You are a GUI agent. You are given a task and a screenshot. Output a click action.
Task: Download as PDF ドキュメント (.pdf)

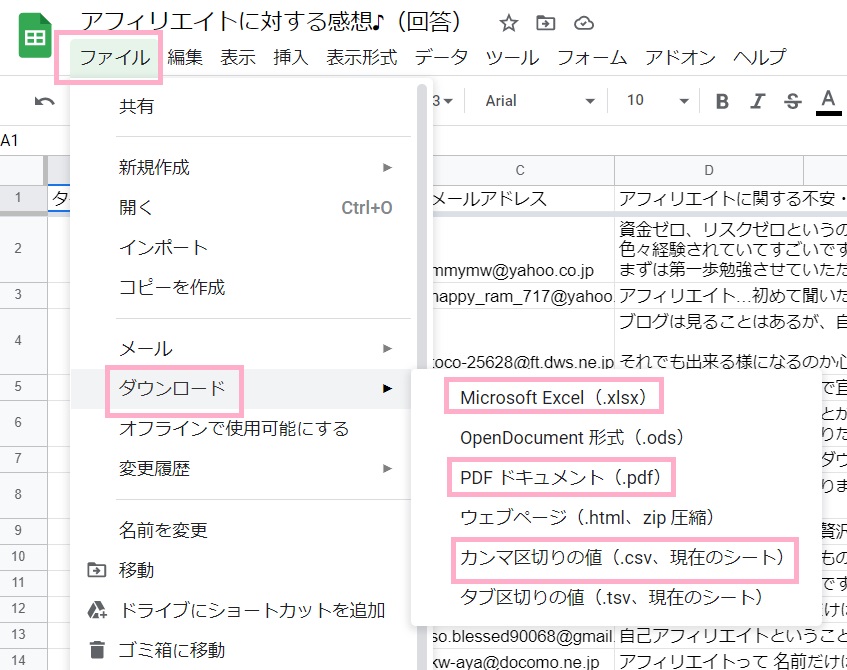coord(616,478)
